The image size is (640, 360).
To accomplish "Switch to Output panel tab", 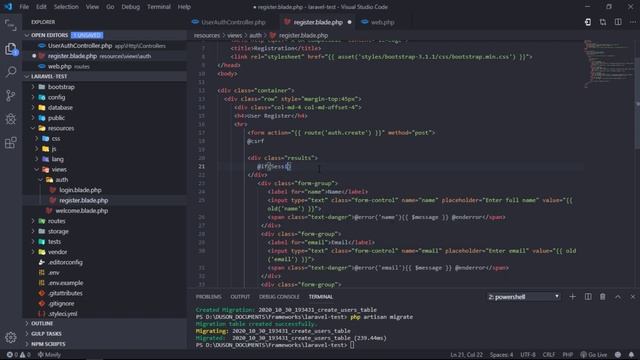I will point(240,297).
